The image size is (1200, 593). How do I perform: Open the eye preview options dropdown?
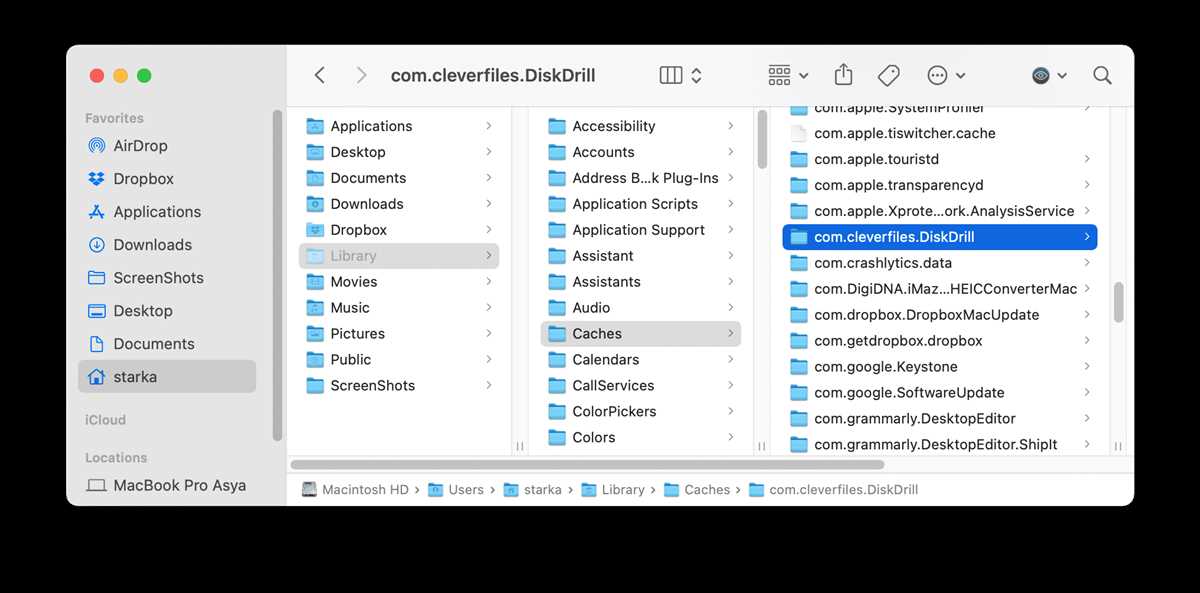click(1049, 75)
